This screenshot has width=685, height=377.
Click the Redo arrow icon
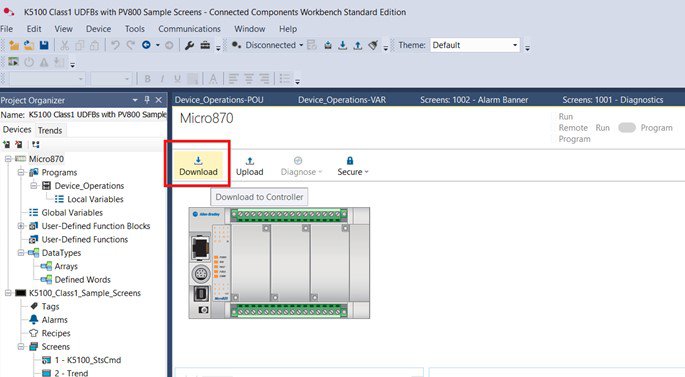coord(130,45)
